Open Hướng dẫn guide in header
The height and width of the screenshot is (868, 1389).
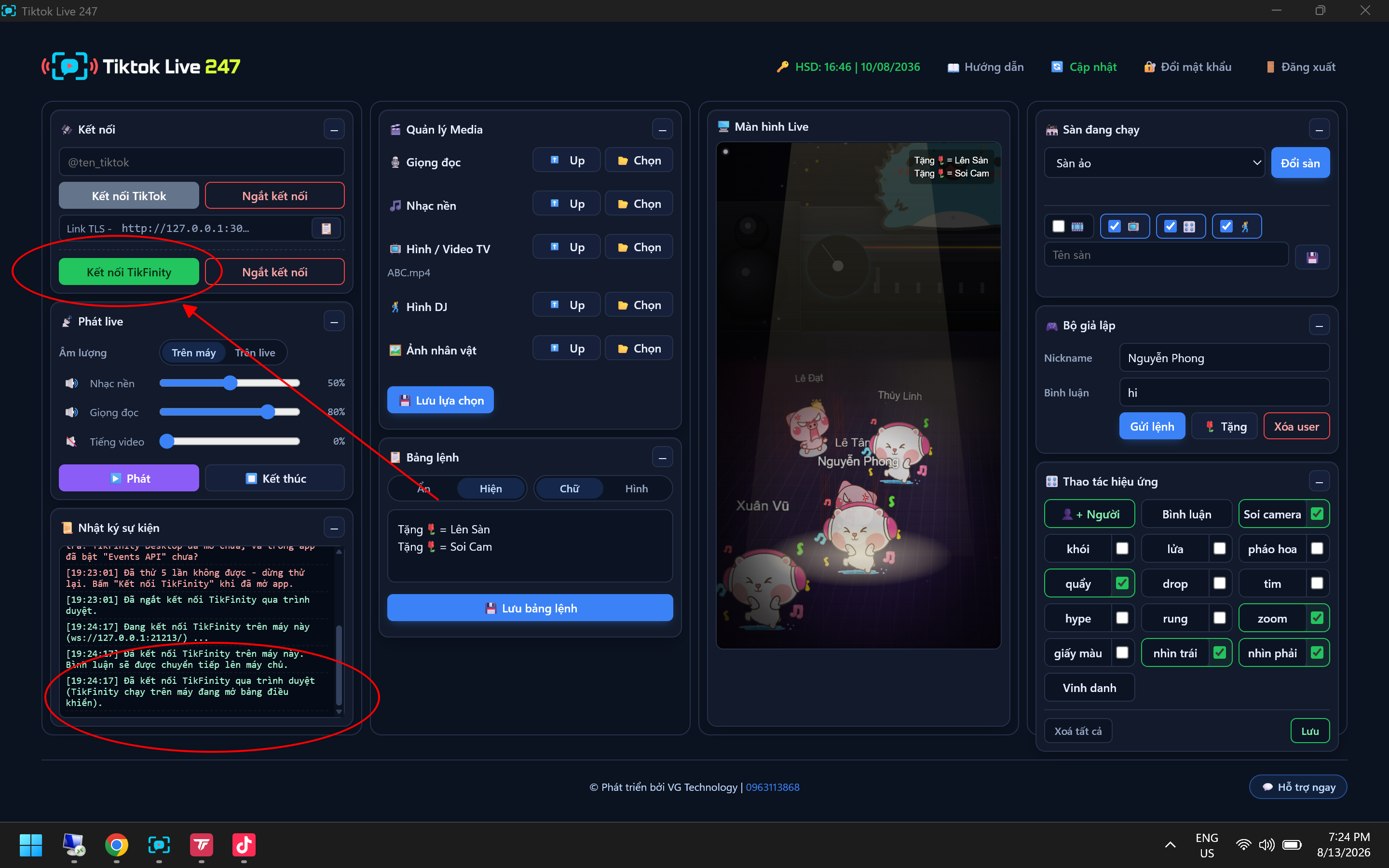(985, 67)
